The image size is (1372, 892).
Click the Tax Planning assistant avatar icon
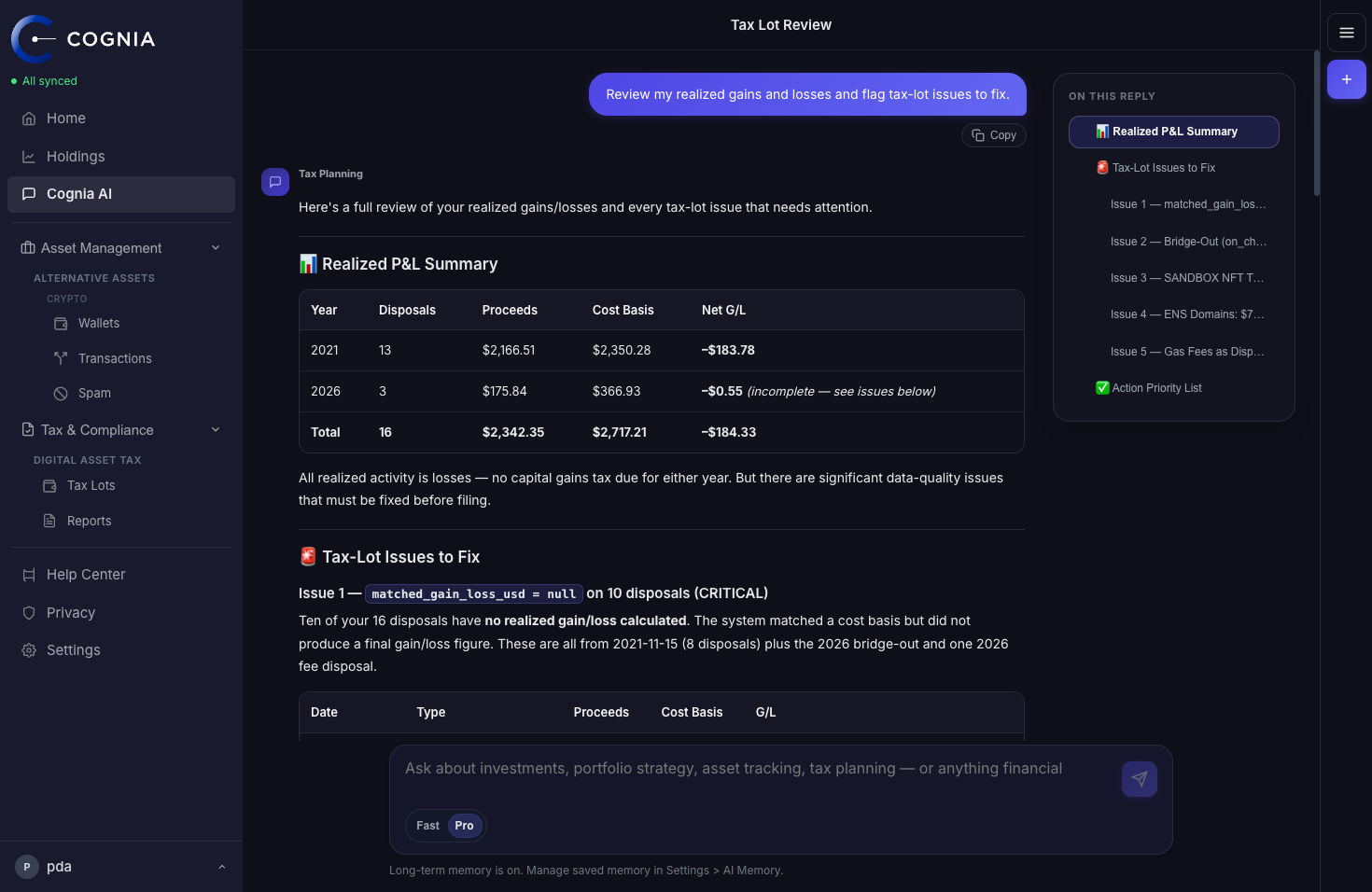click(275, 182)
